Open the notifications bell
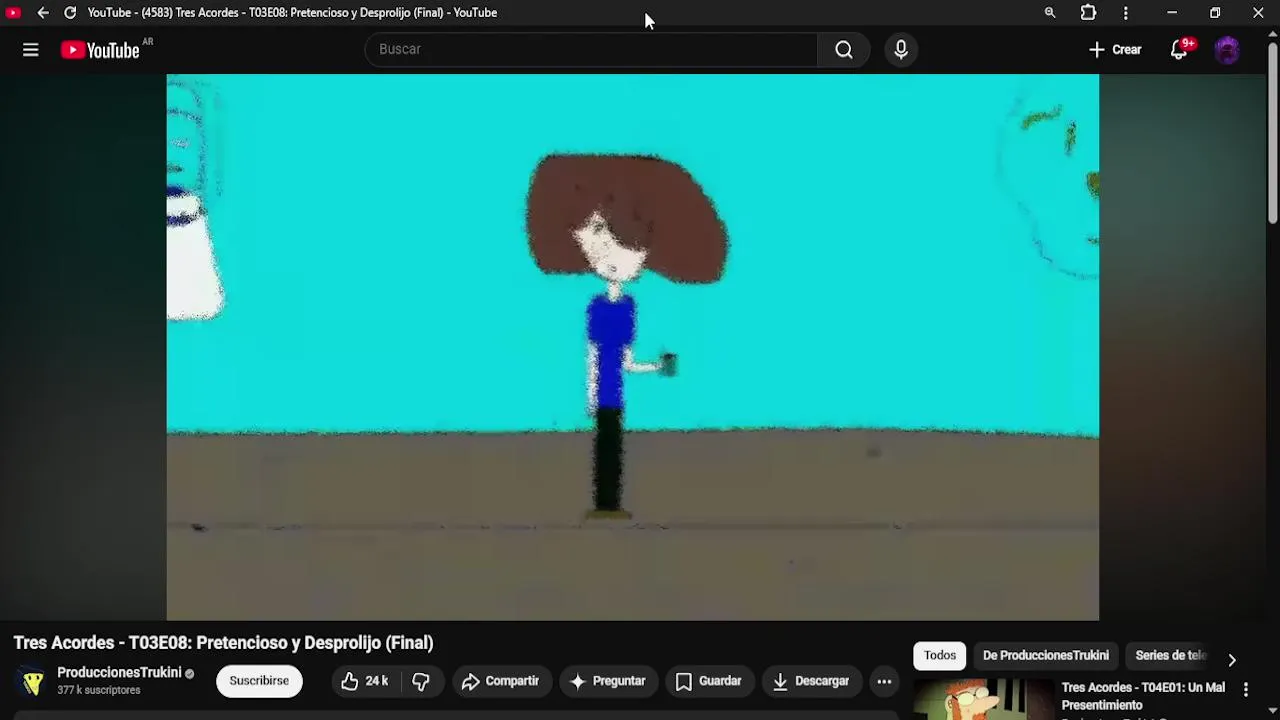 point(1179,50)
